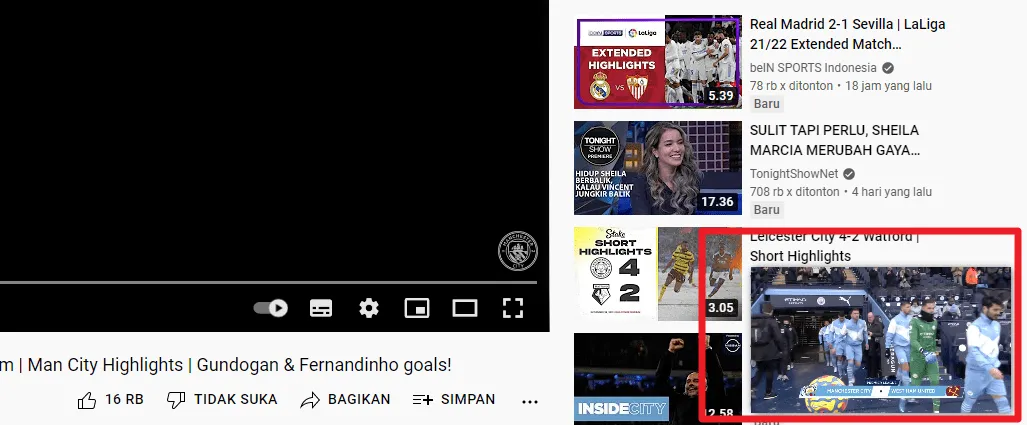Switch to theater mode view

[x=465, y=308]
